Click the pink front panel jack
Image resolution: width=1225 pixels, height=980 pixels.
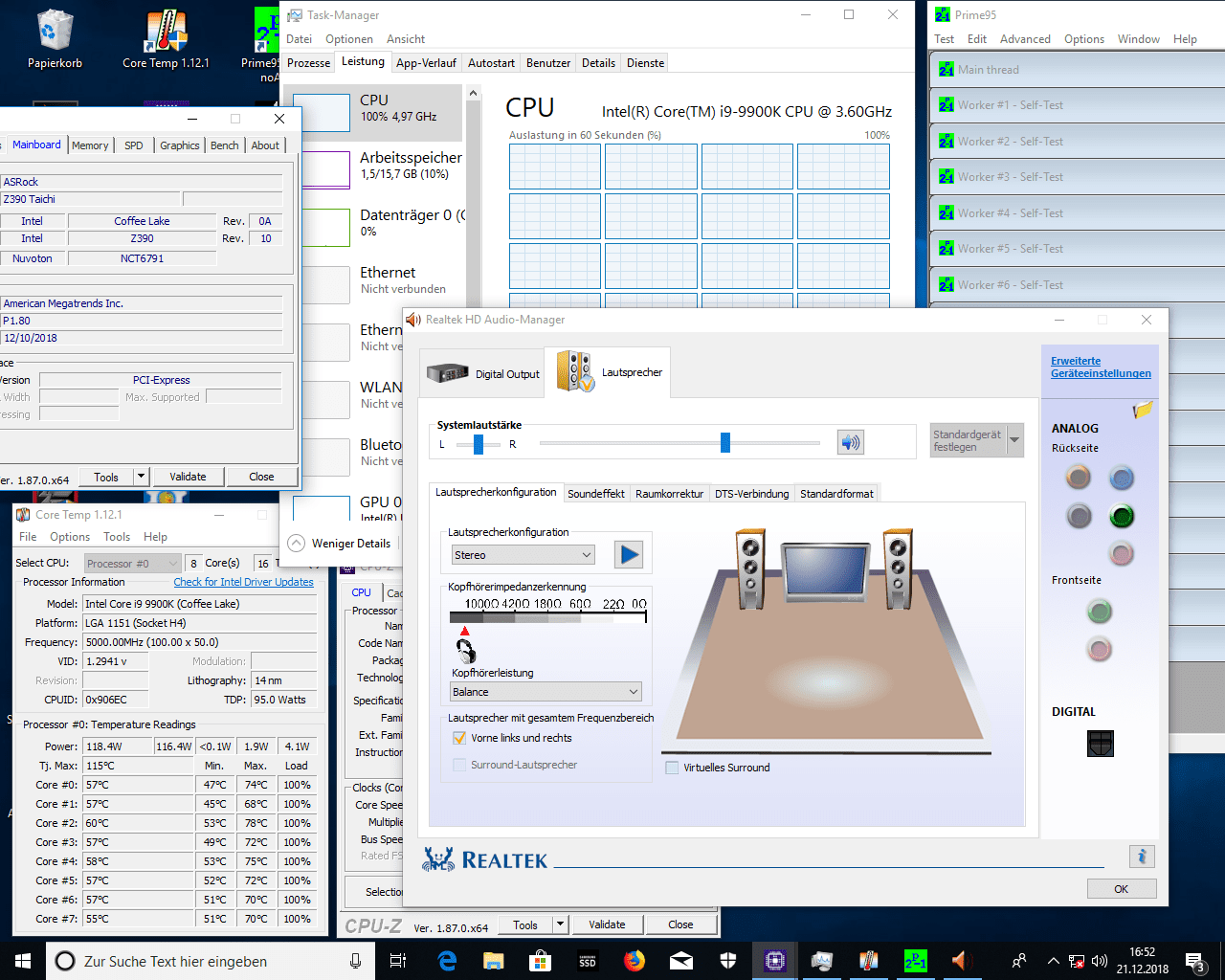tap(1100, 650)
